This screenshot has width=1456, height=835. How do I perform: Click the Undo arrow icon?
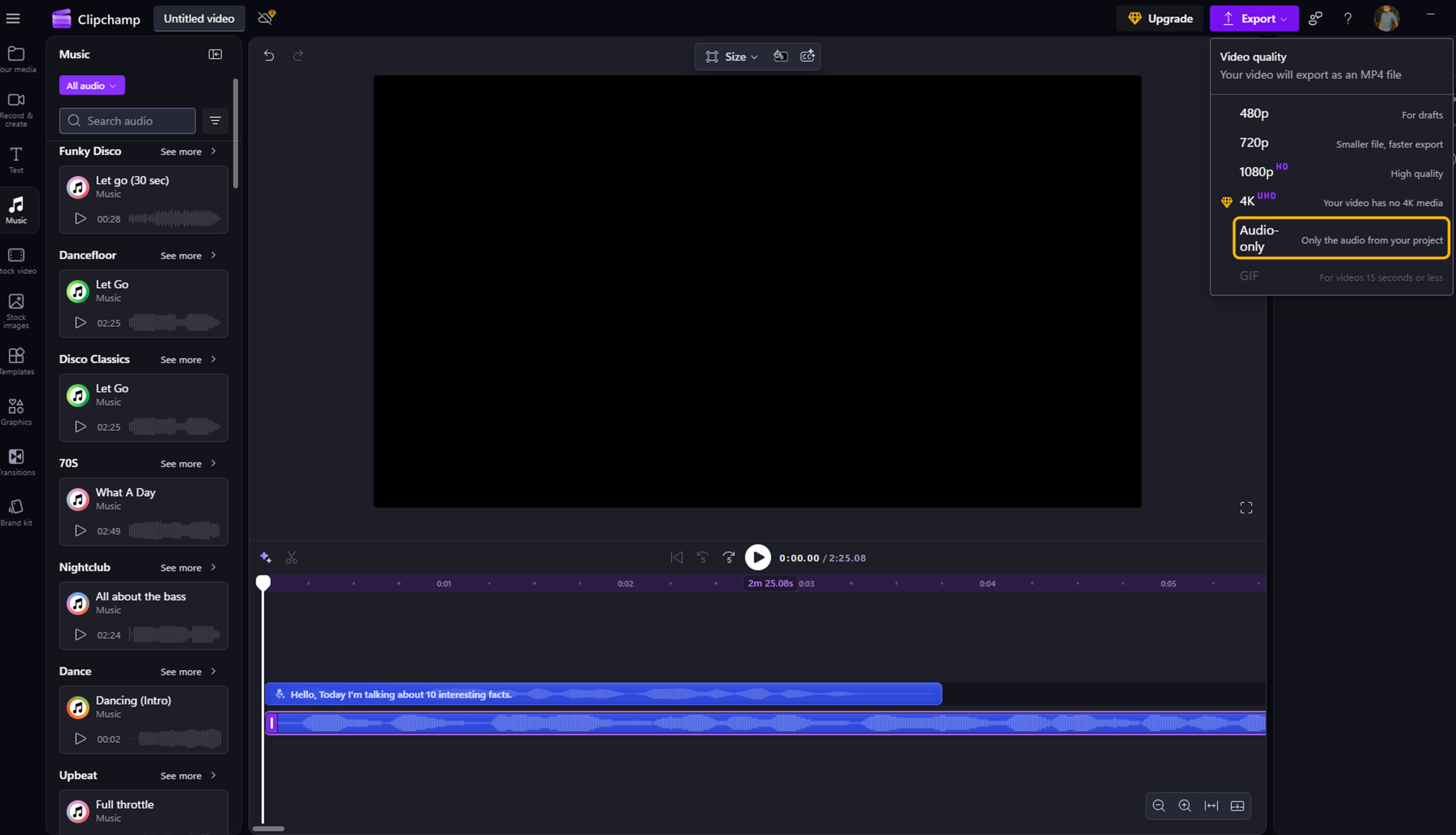pyautogui.click(x=269, y=56)
